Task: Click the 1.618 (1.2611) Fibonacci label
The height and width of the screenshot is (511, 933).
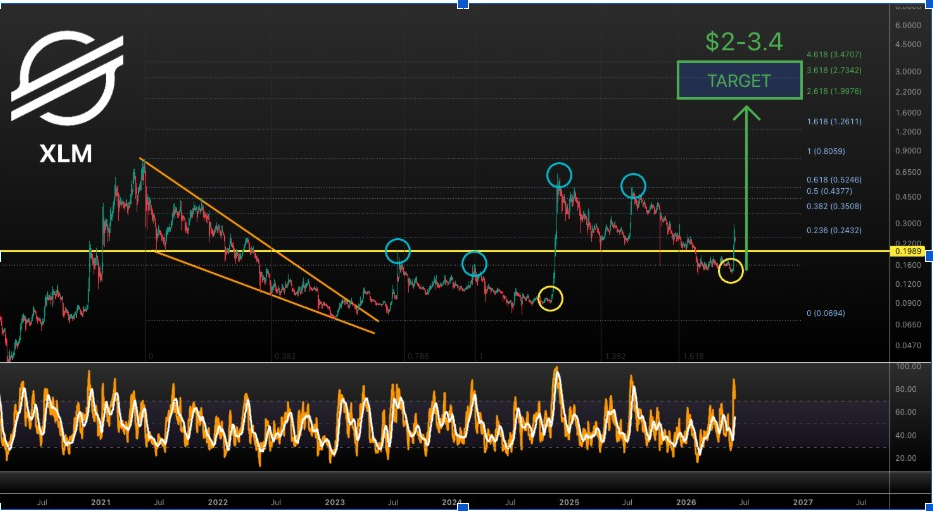Action: [834, 121]
